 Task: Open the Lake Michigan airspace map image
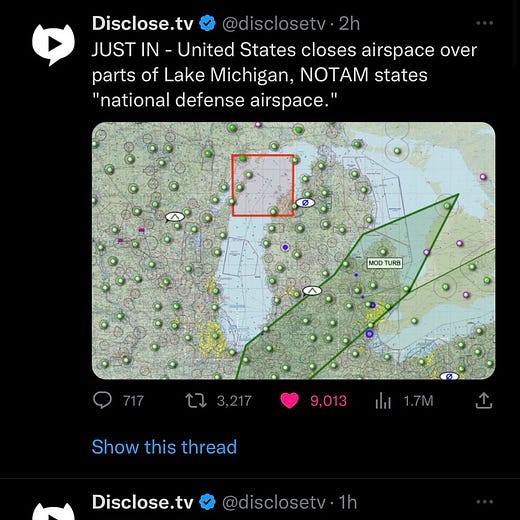(293, 251)
